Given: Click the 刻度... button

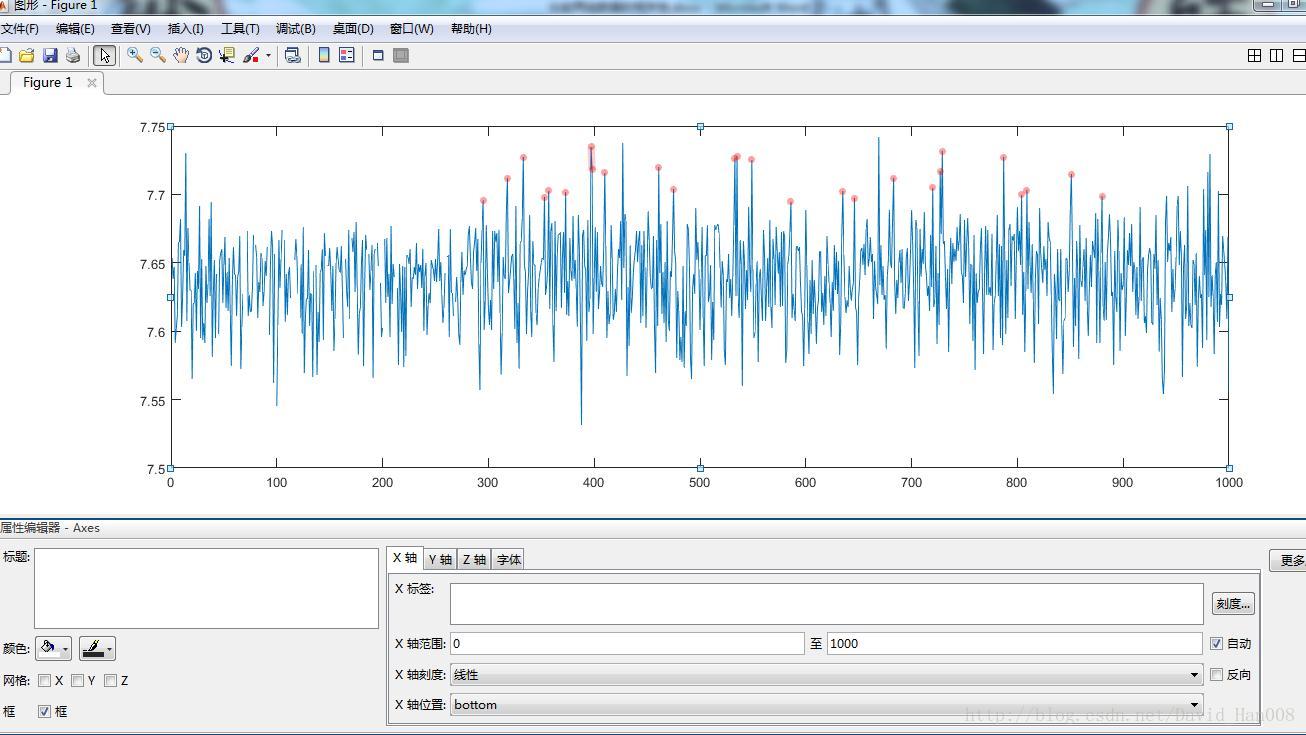Looking at the screenshot, I should [1232, 604].
